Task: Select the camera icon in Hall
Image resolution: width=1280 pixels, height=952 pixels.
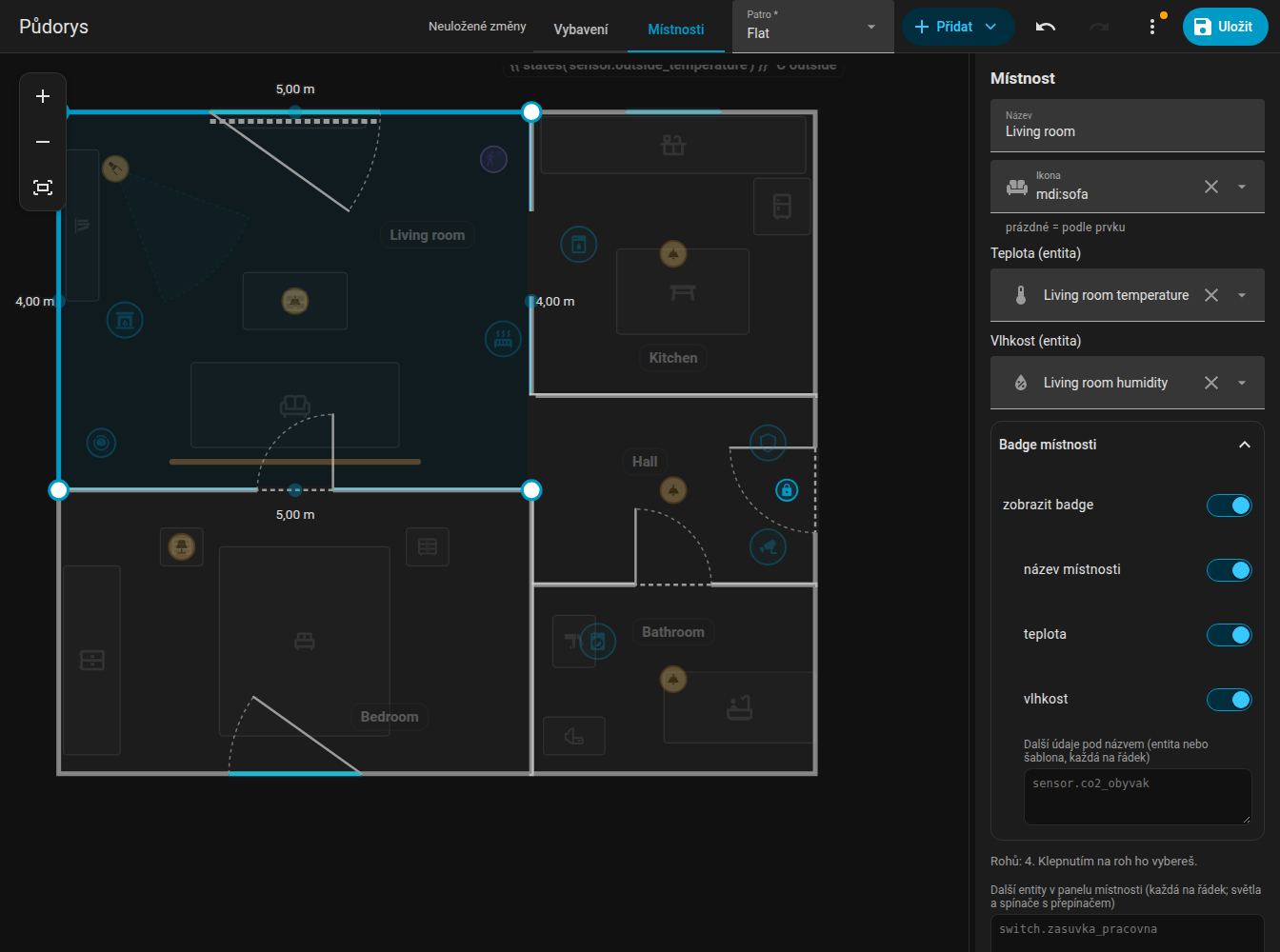Action: [769, 546]
